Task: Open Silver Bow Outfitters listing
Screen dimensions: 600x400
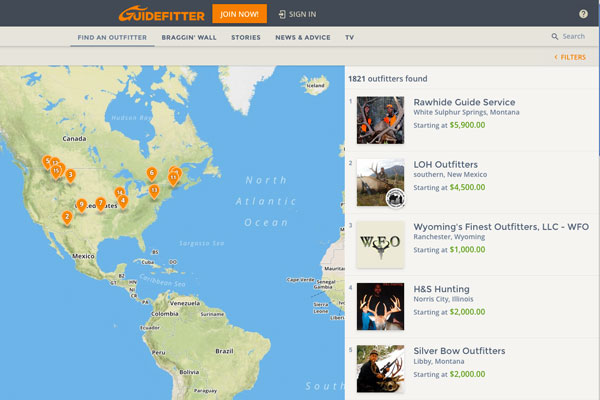Action: 459,351
